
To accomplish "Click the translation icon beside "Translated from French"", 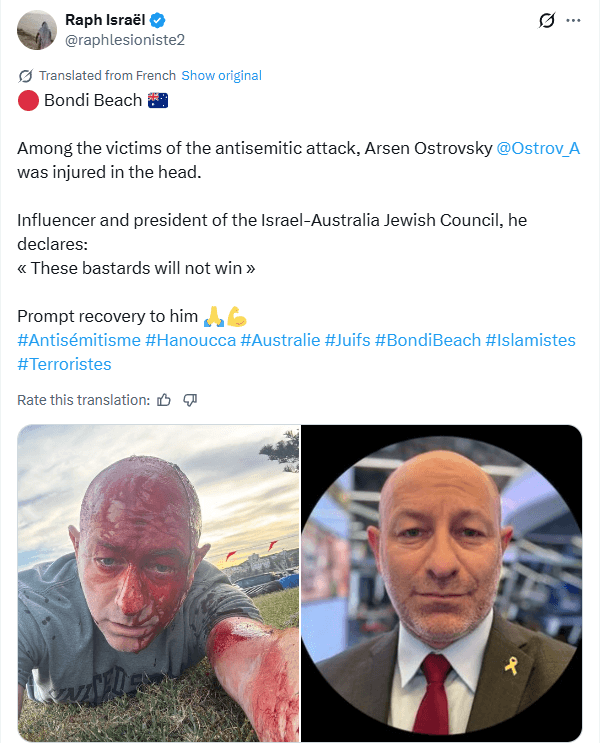I will click(26, 76).
